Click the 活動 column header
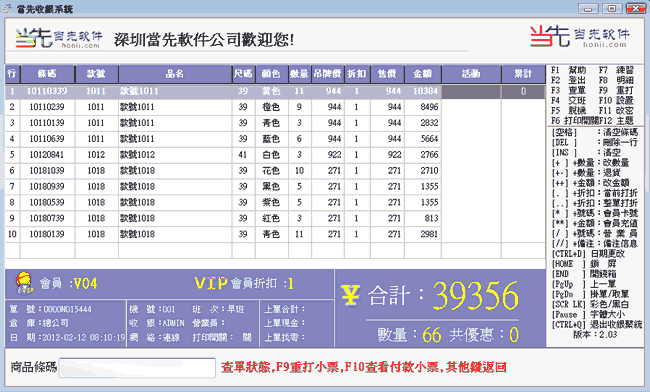 click(x=471, y=74)
